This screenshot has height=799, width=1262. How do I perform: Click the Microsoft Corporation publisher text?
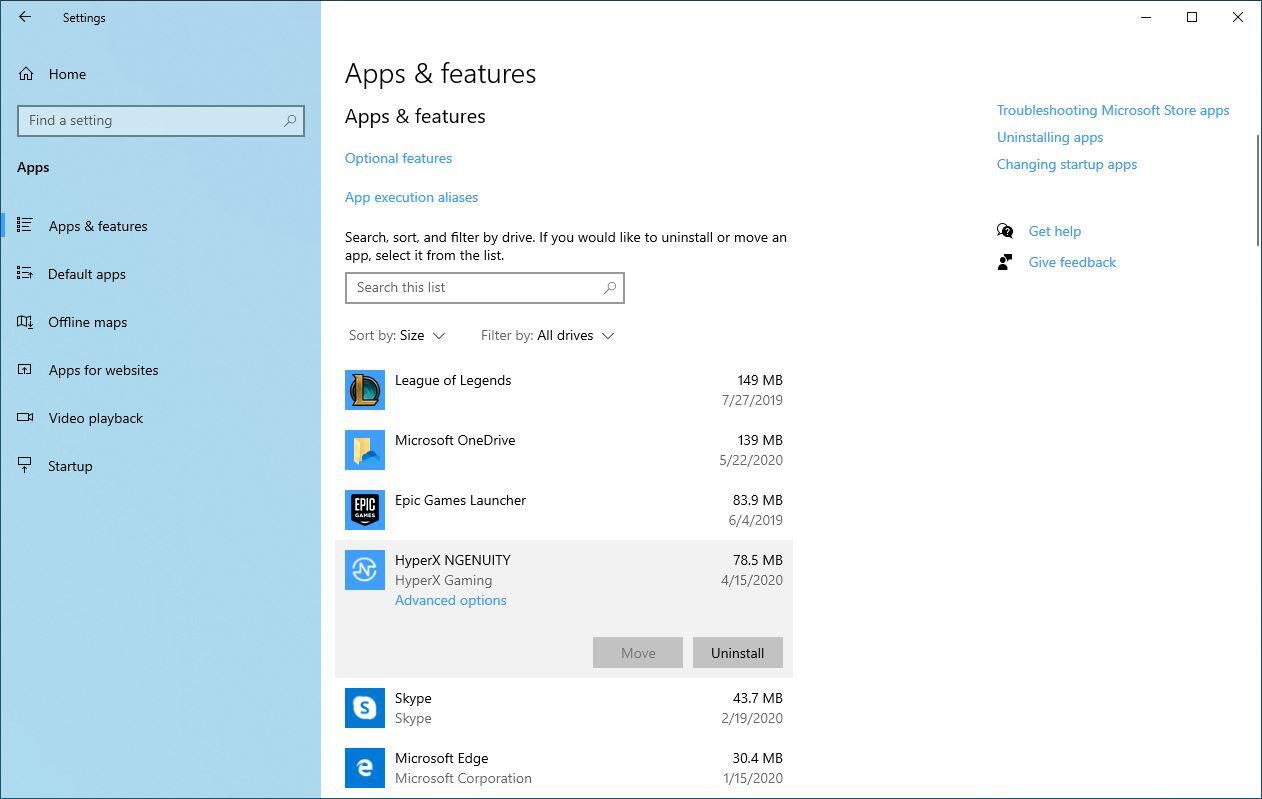(x=463, y=778)
